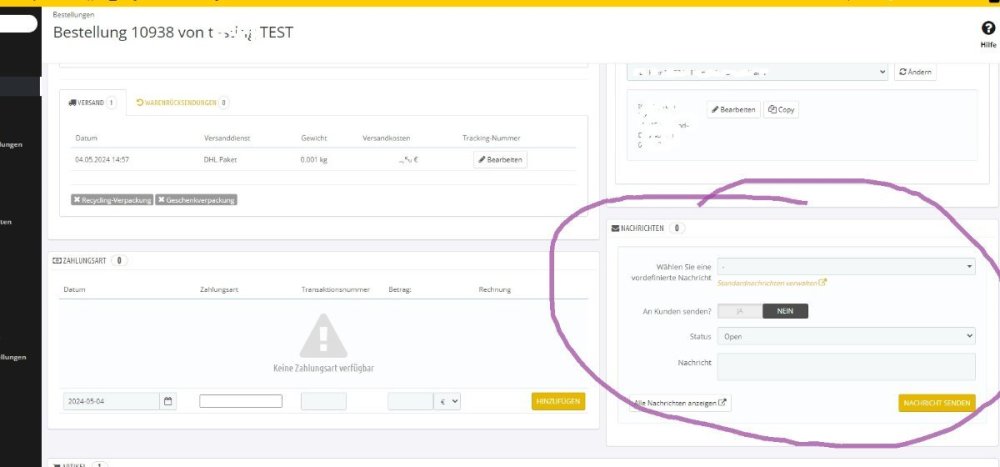Screen dimensions: 1000x467
Task: Click the Nachricht text area
Action: point(846,366)
